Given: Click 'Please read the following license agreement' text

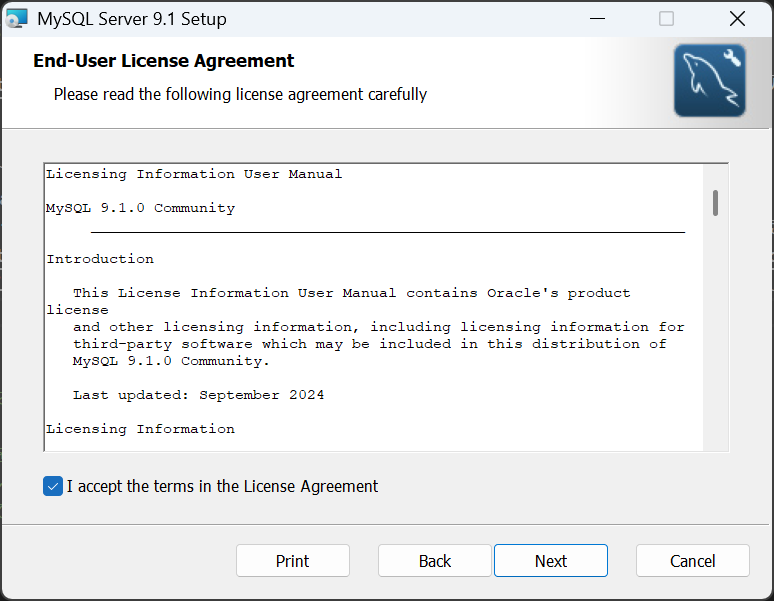Looking at the screenshot, I should coord(240,95).
